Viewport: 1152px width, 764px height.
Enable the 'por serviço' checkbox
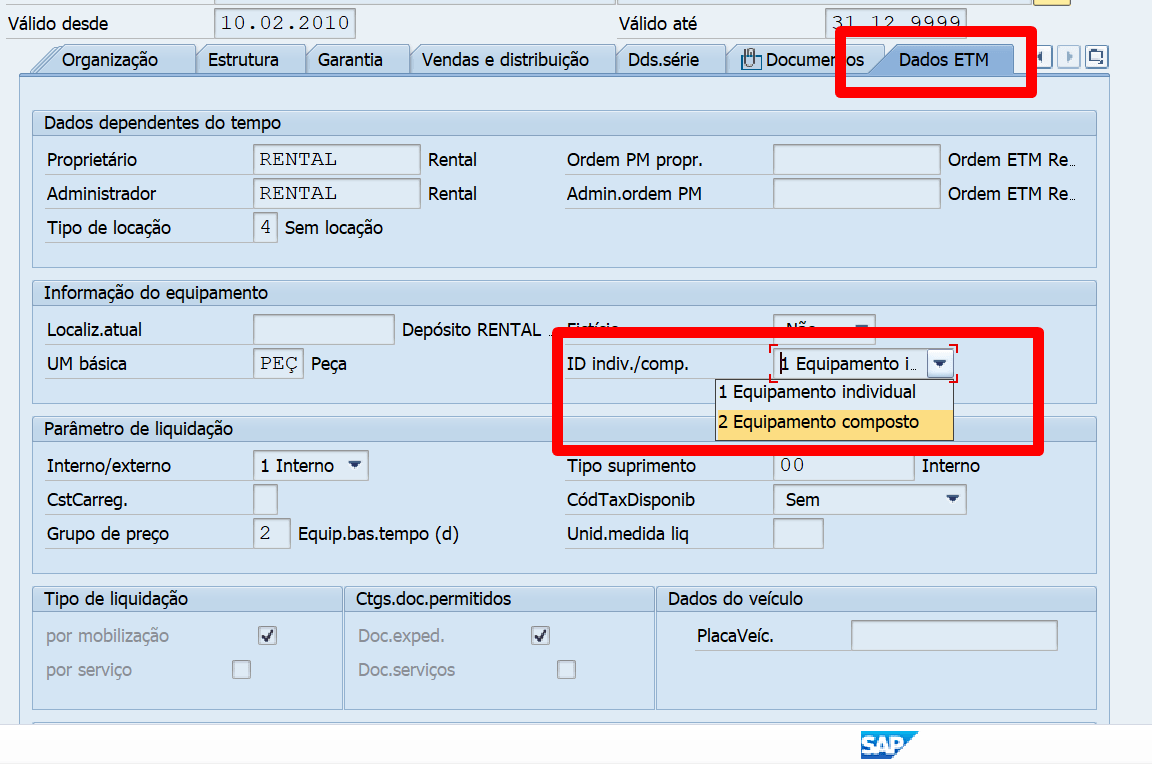pyautogui.click(x=241, y=670)
